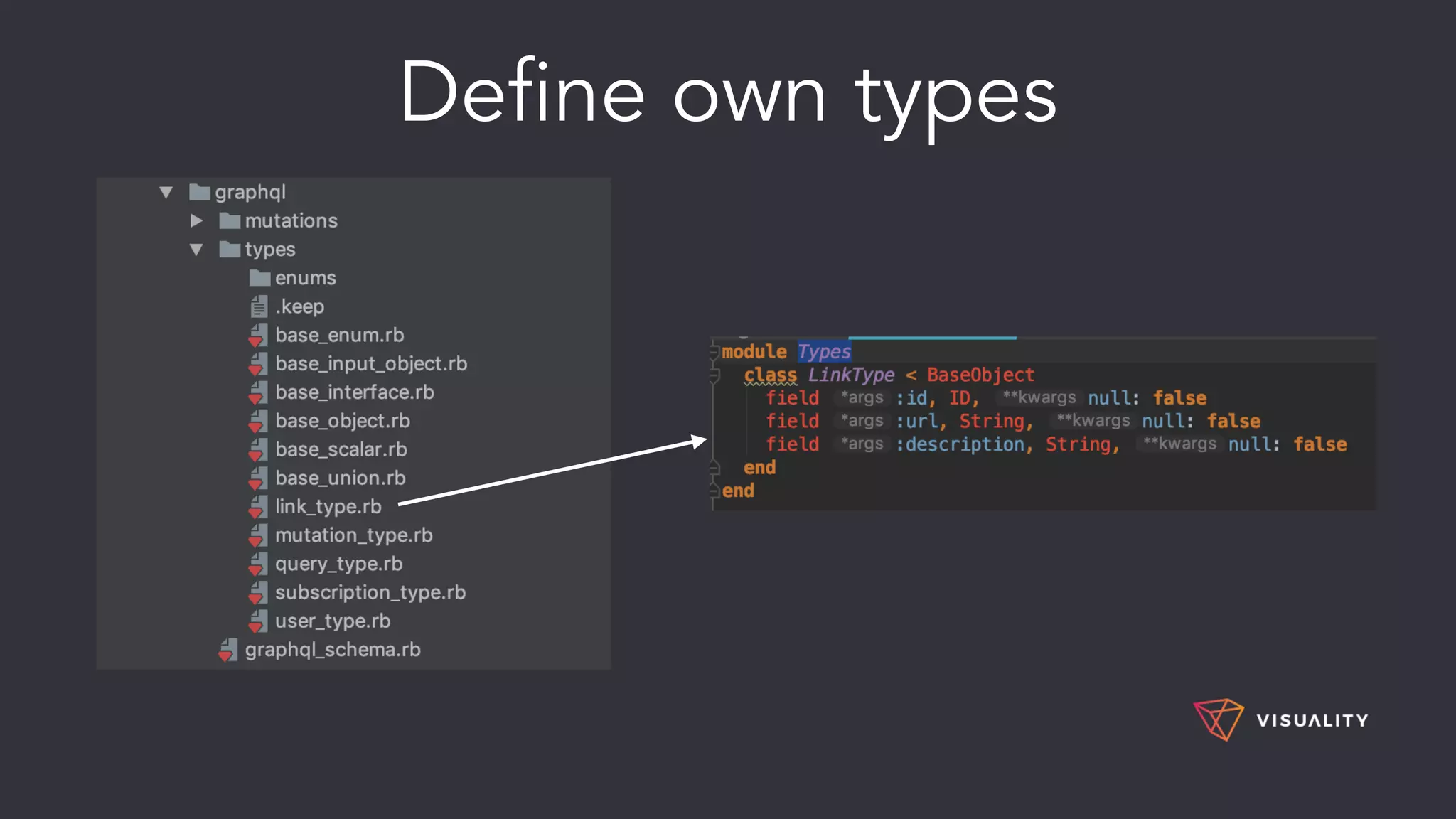Click the base_object.rb Ruby file icon
Screen dimensions: 1456x819
(258, 421)
